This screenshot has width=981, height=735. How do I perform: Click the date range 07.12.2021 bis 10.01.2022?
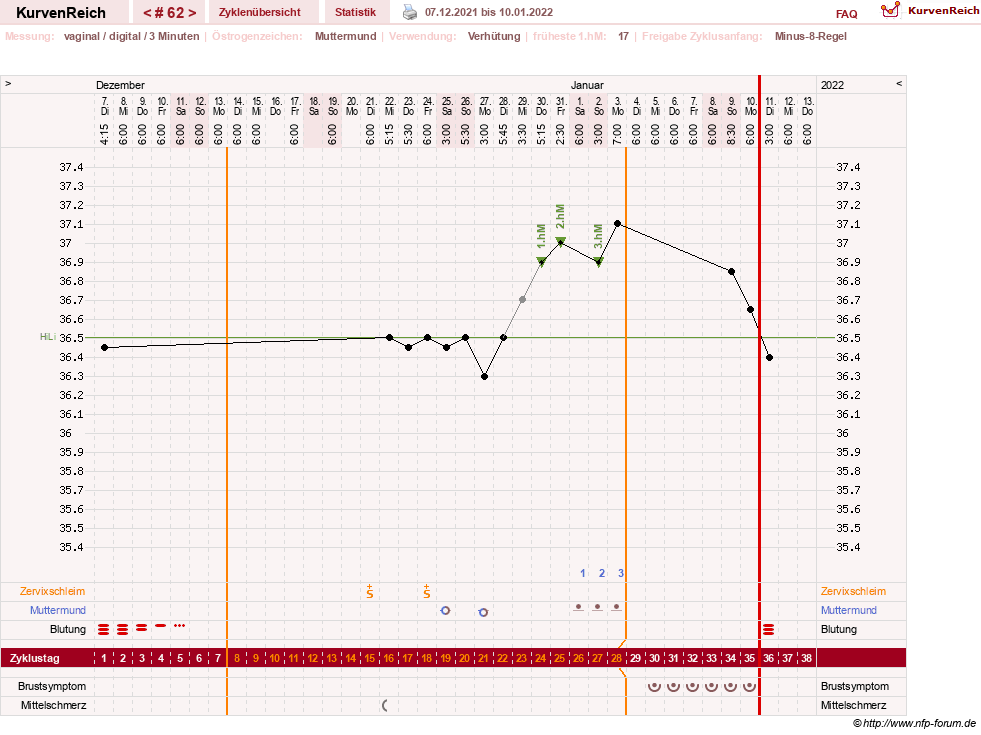(489, 12)
